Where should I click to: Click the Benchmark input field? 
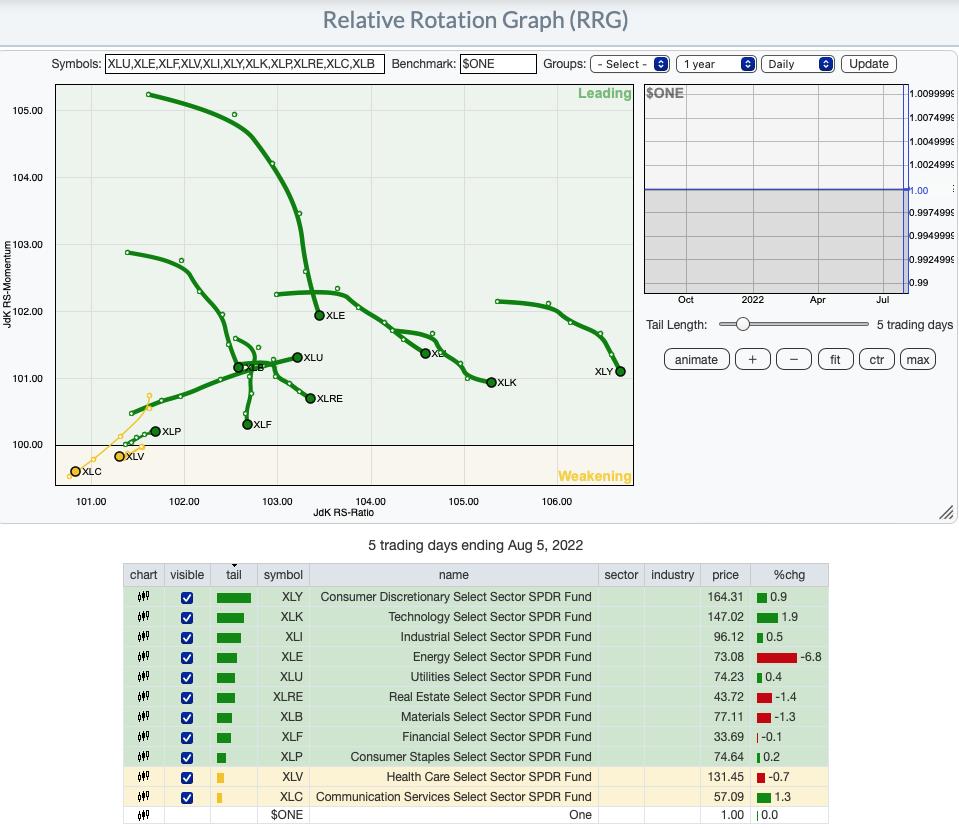[498, 64]
